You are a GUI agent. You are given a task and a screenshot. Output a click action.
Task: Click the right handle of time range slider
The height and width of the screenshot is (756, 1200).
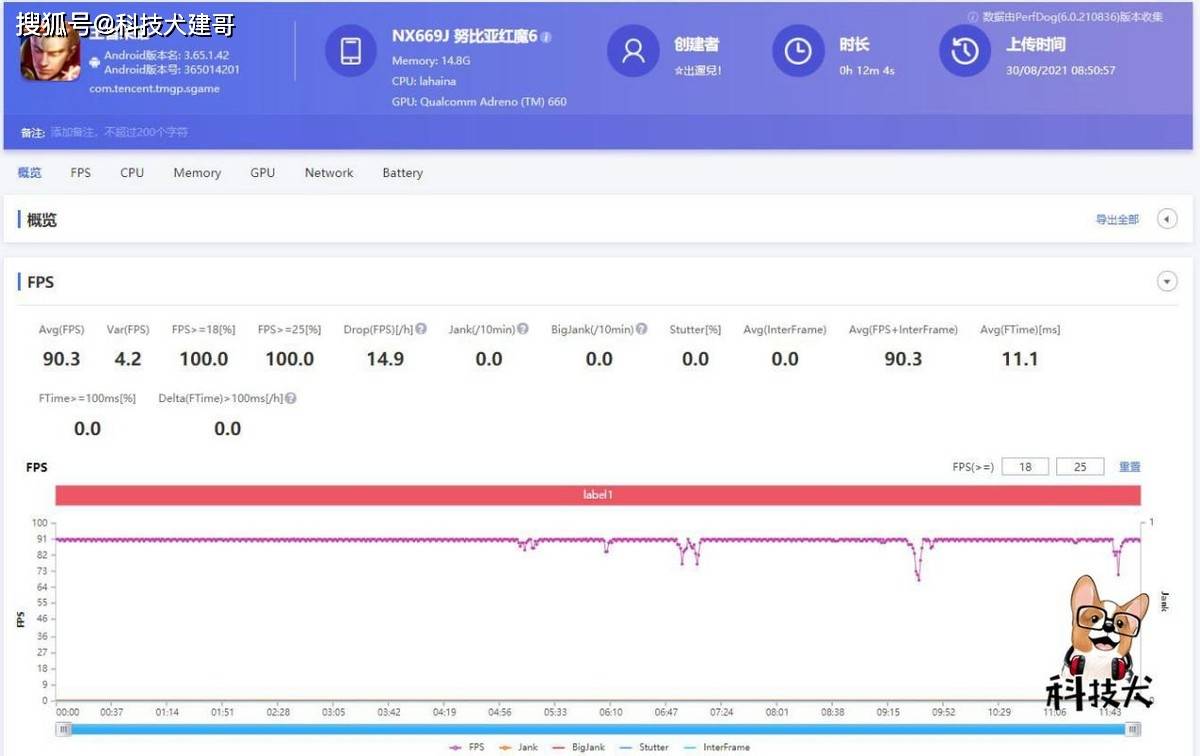point(1133,729)
